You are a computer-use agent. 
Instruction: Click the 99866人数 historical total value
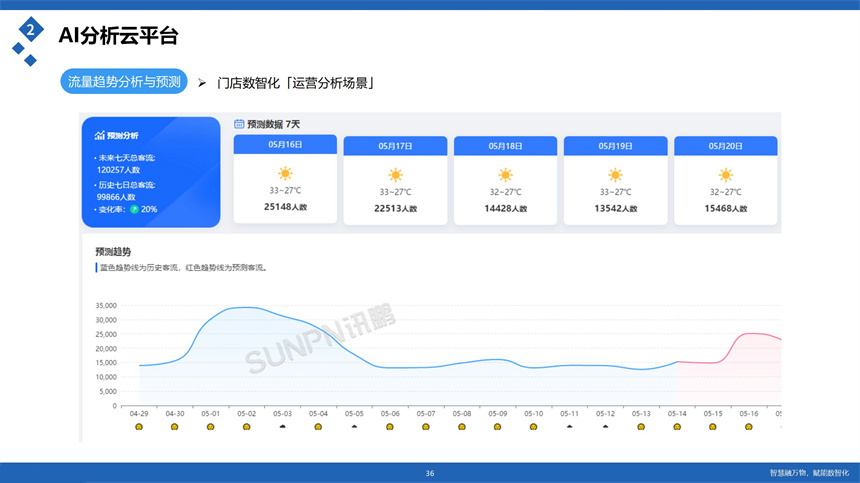pos(116,197)
